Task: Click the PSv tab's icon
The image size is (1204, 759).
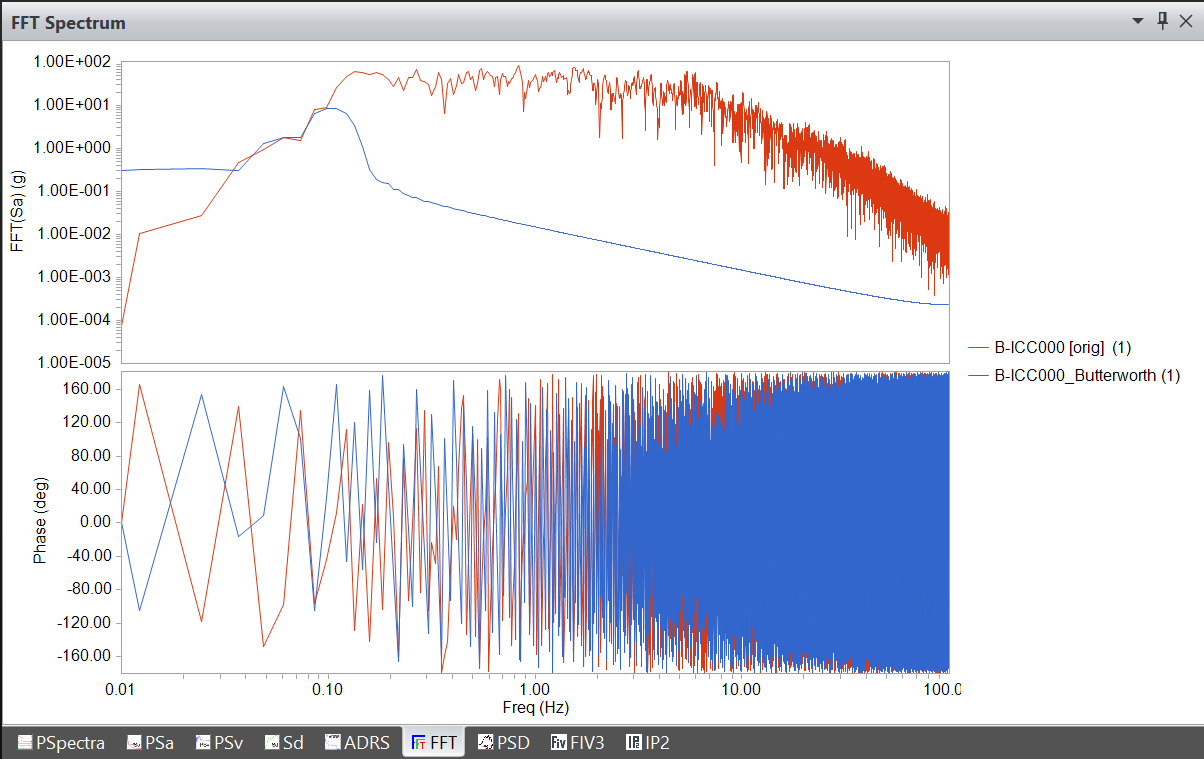Action: click(203, 742)
